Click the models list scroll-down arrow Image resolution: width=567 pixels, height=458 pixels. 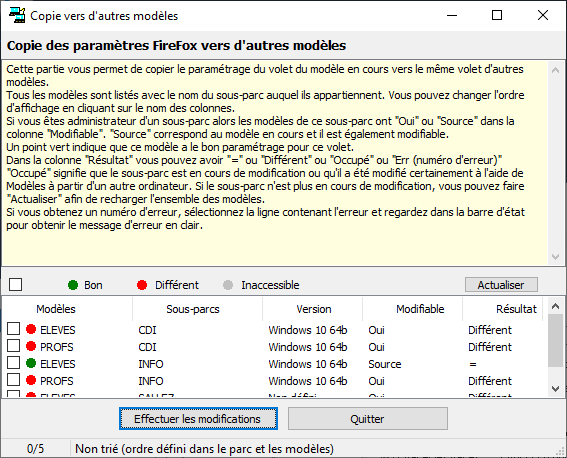[x=555, y=389]
